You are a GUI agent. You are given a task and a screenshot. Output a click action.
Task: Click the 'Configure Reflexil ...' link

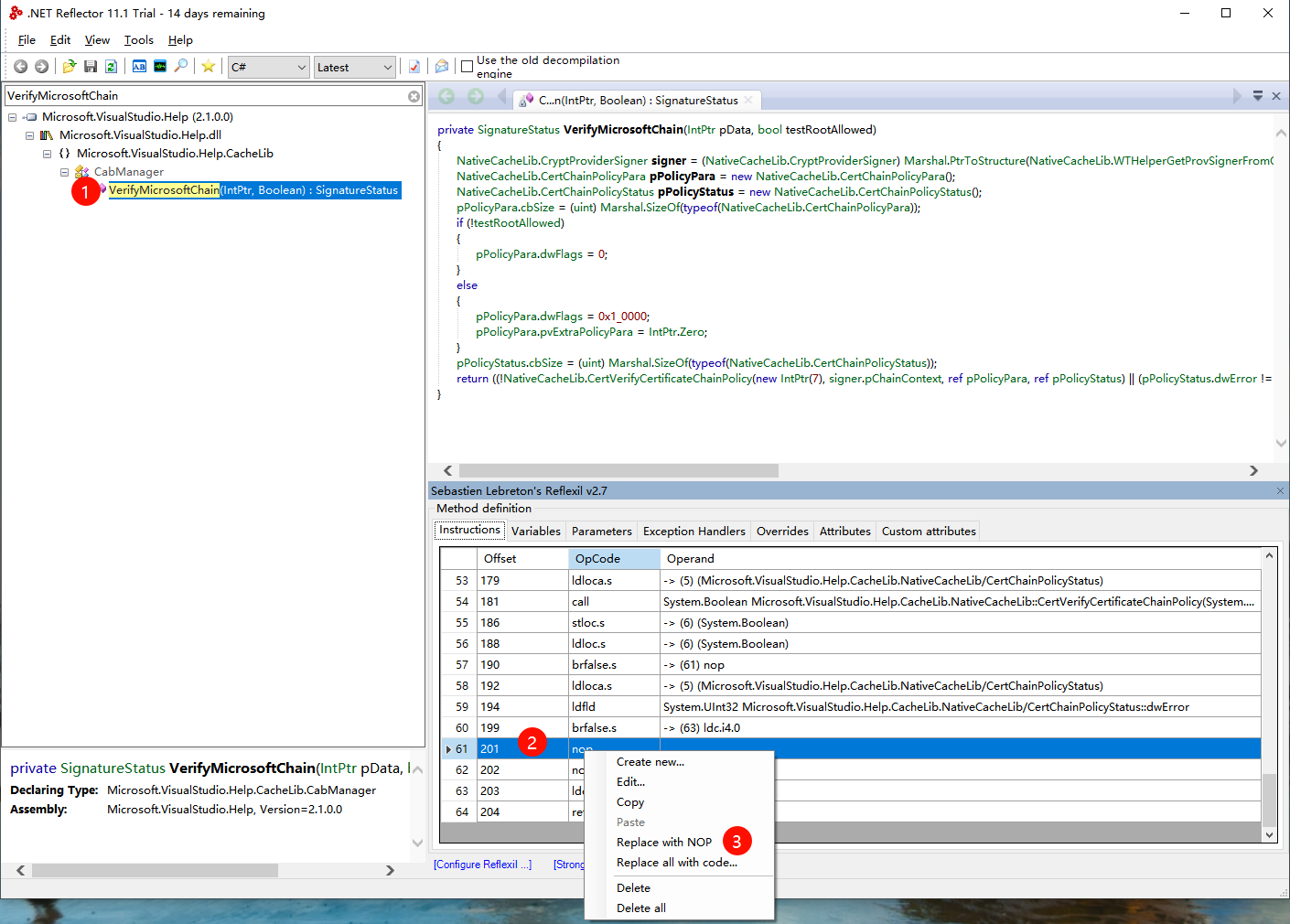tap(482, 865)
